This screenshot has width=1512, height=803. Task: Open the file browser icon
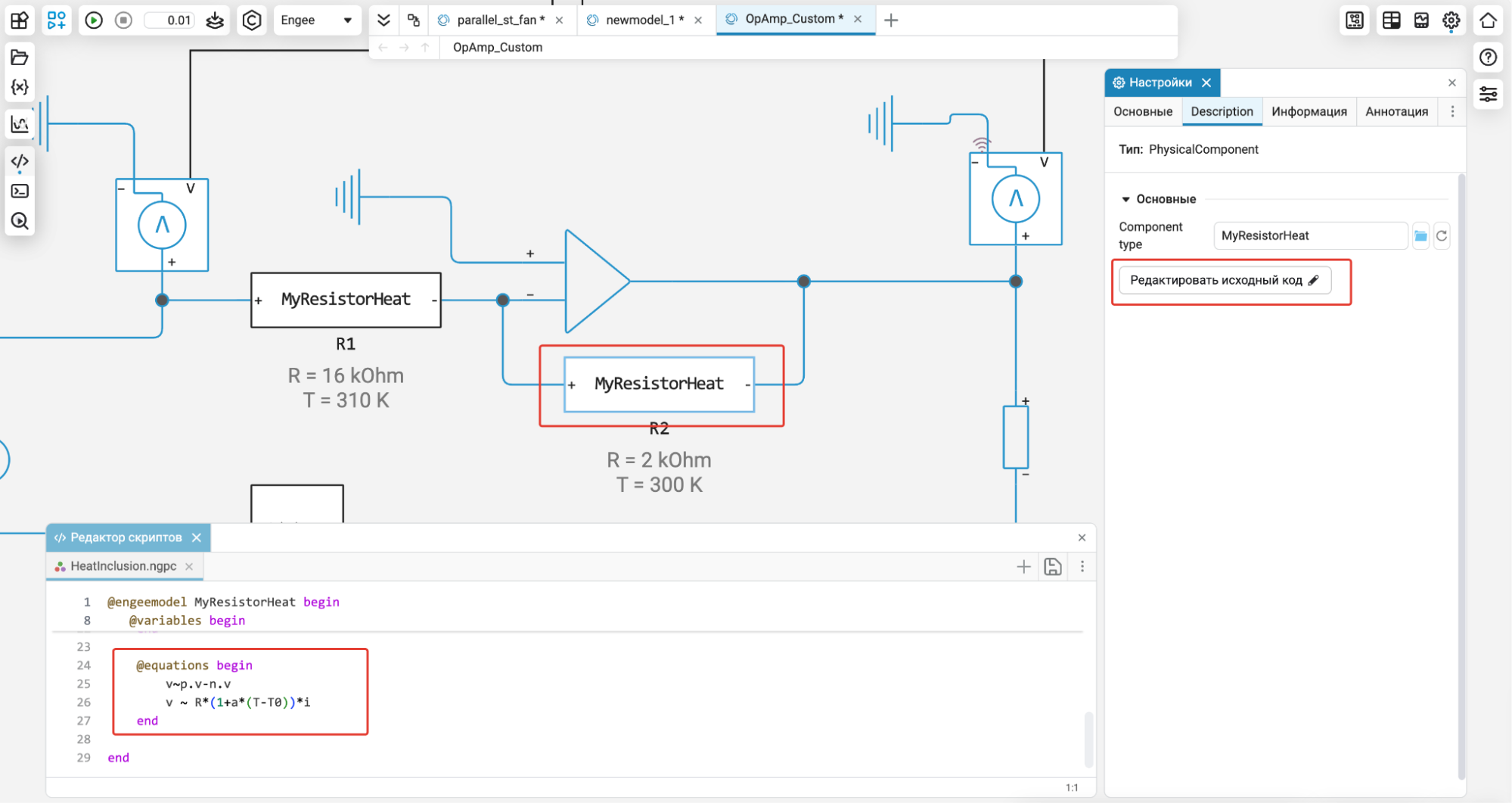[x=20, y=58]
